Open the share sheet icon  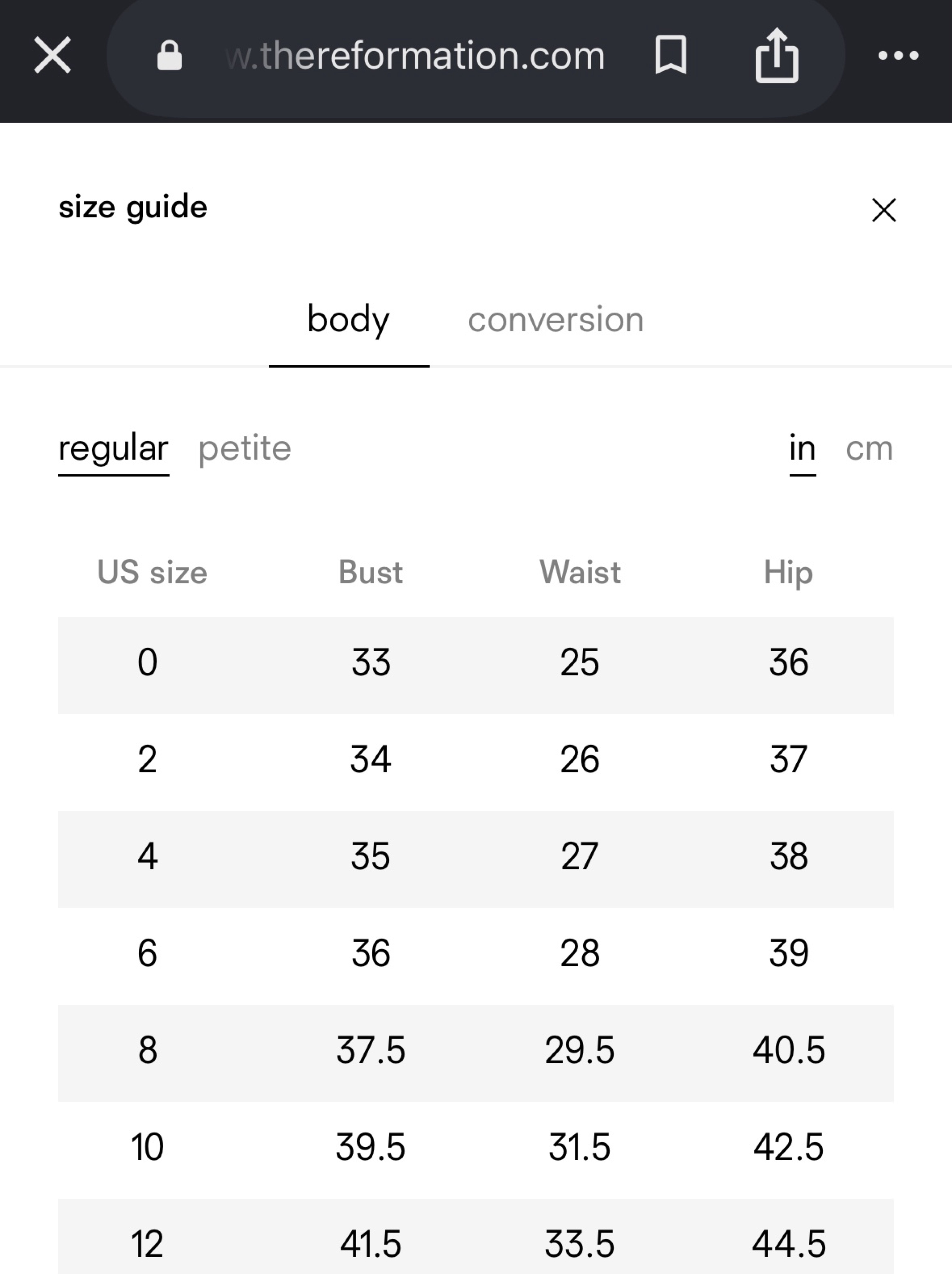coord(776,55)
